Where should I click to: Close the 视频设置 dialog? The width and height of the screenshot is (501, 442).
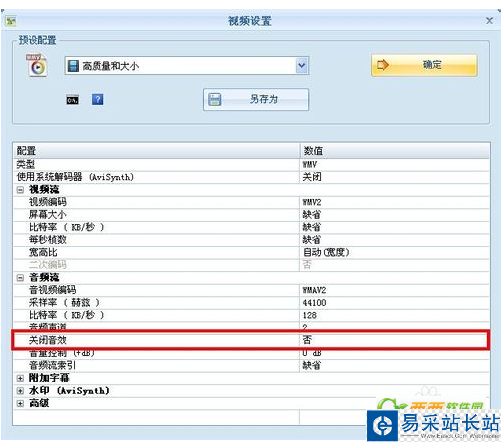489,21
